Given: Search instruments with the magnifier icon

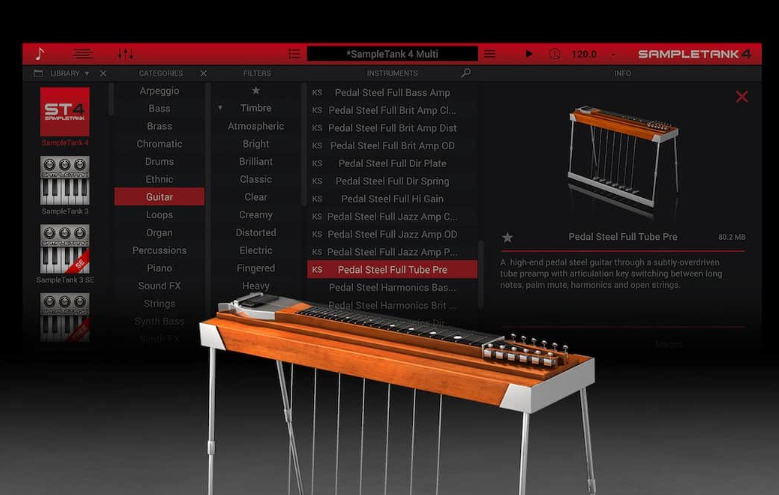Looking at the screenshot, I should point(466,73).
